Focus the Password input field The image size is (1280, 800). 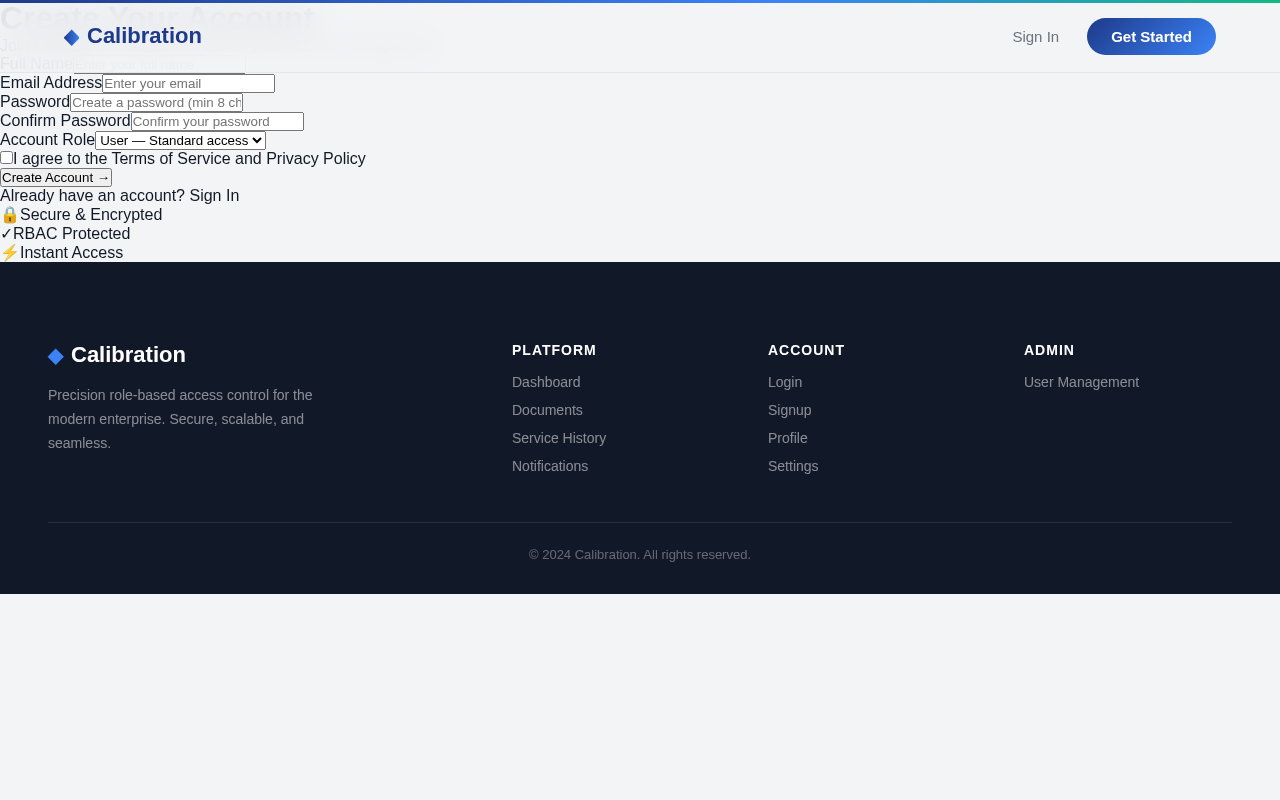point(156,102)
